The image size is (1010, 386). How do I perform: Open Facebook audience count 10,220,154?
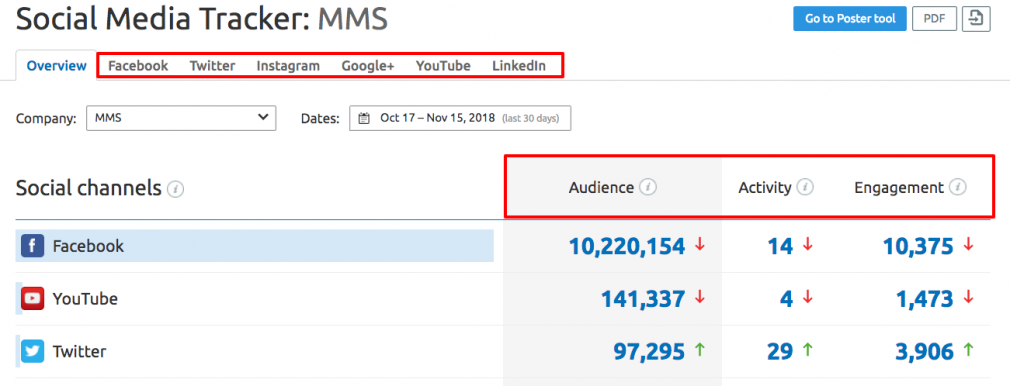(626, 246)
